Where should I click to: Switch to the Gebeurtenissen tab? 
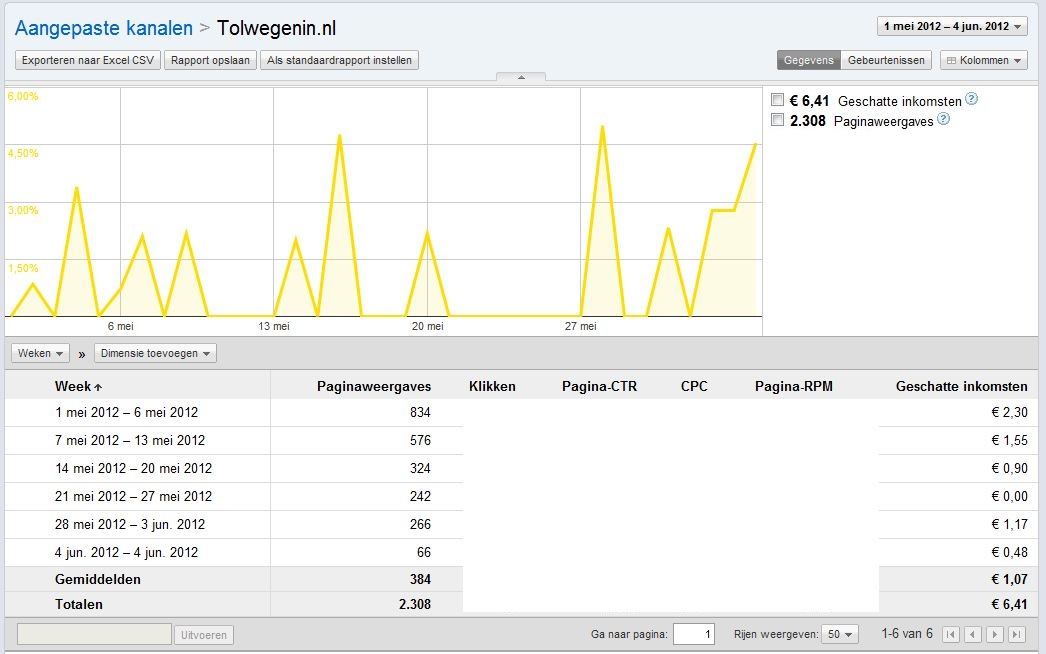pyautogui.click(x=886, y=60)
